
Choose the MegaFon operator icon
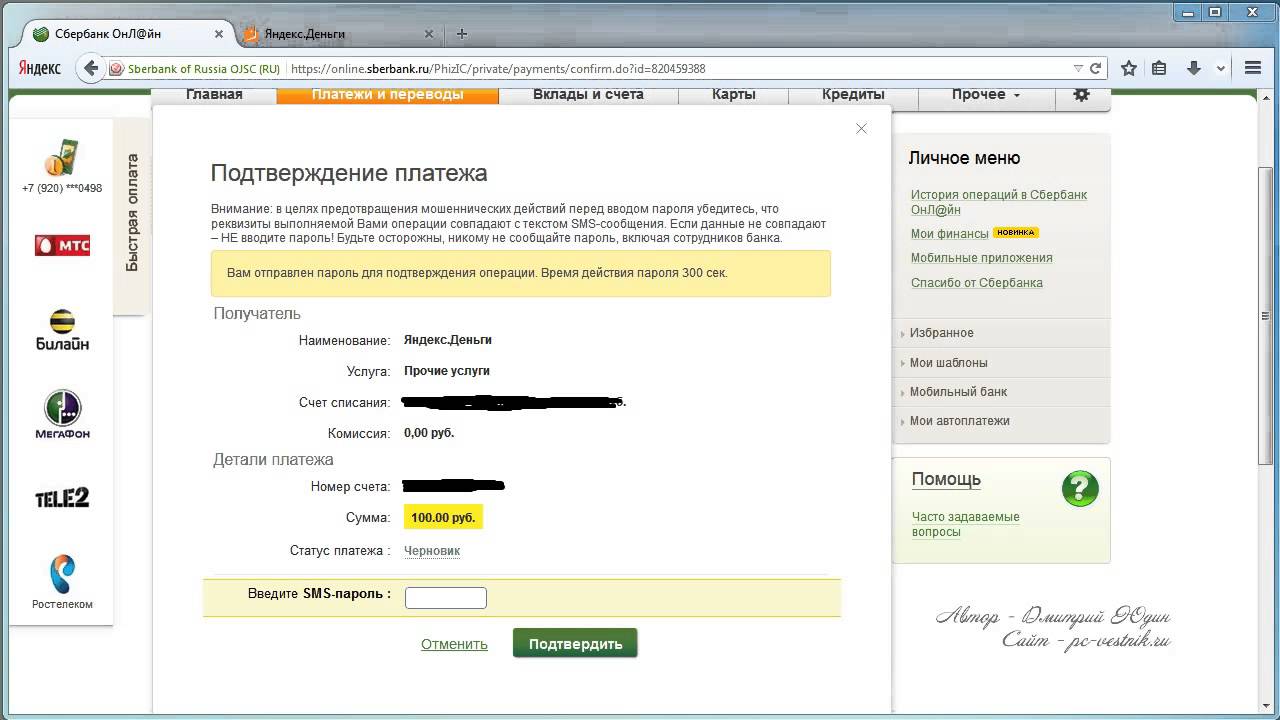pos(62,412)
